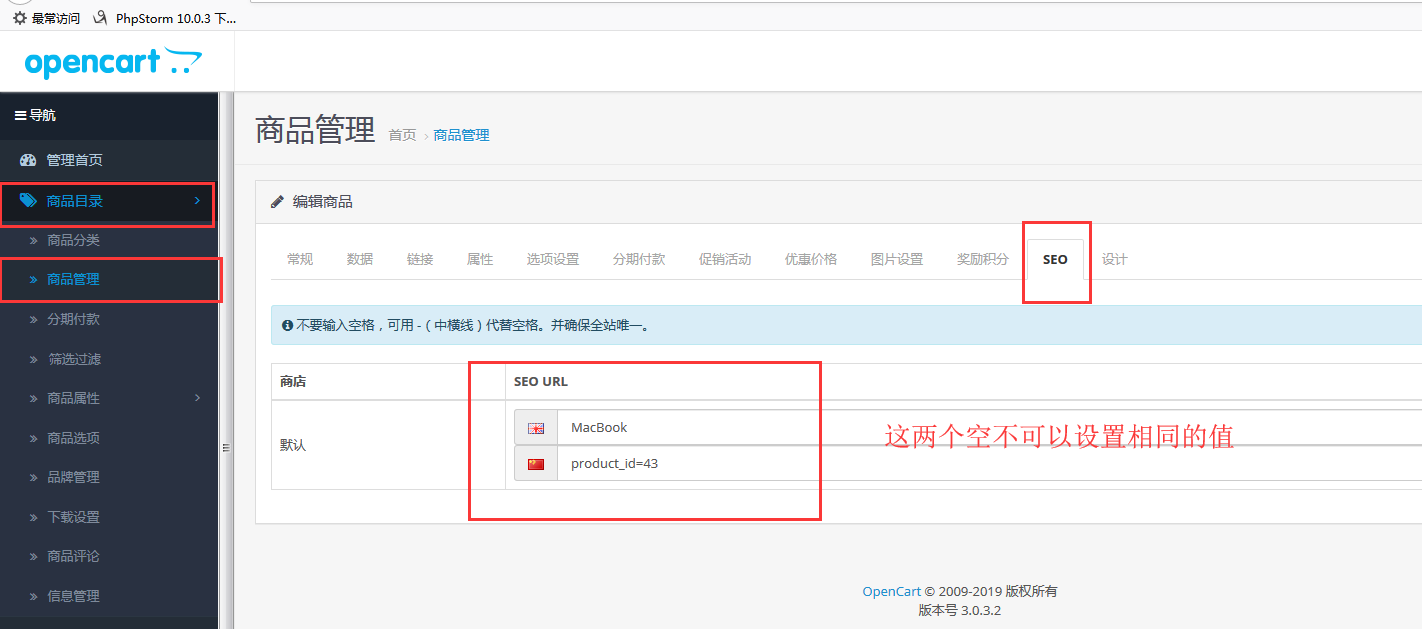Screen dimensions: 1422x629
Task: Click the sidebar splitter handle
Action: point(226,448)
